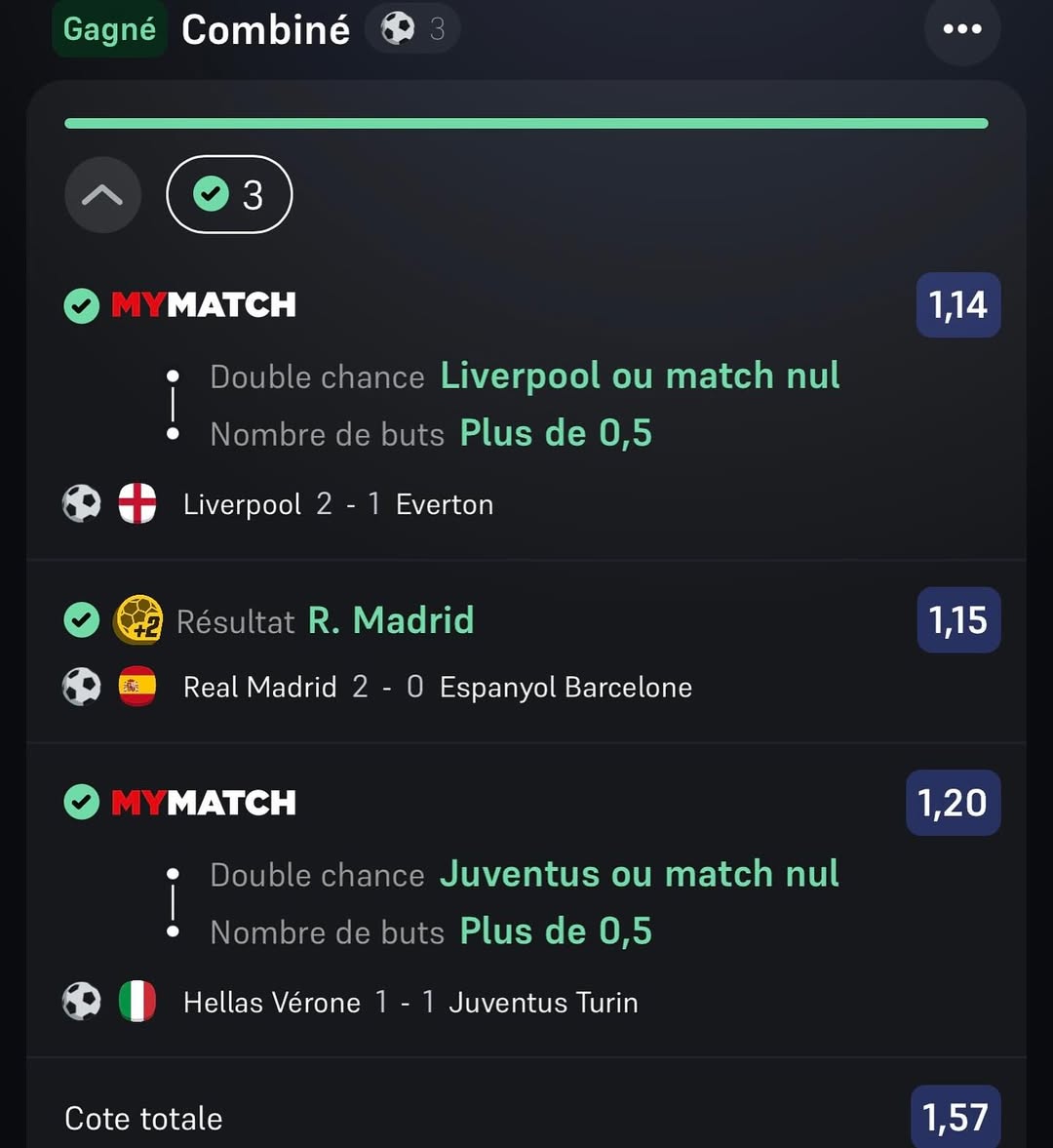Open the three-dot options menu

tap(961, 29)
